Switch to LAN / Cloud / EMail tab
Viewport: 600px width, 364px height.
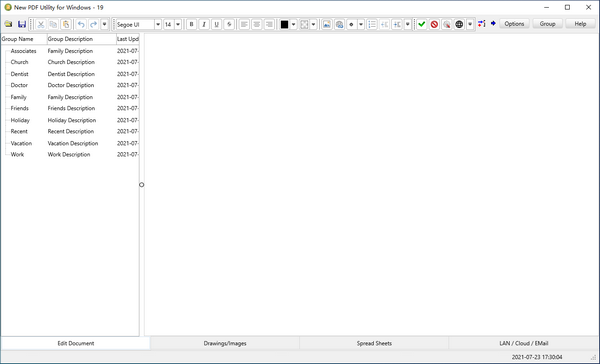pyautogui.click(x=523, y=343)
